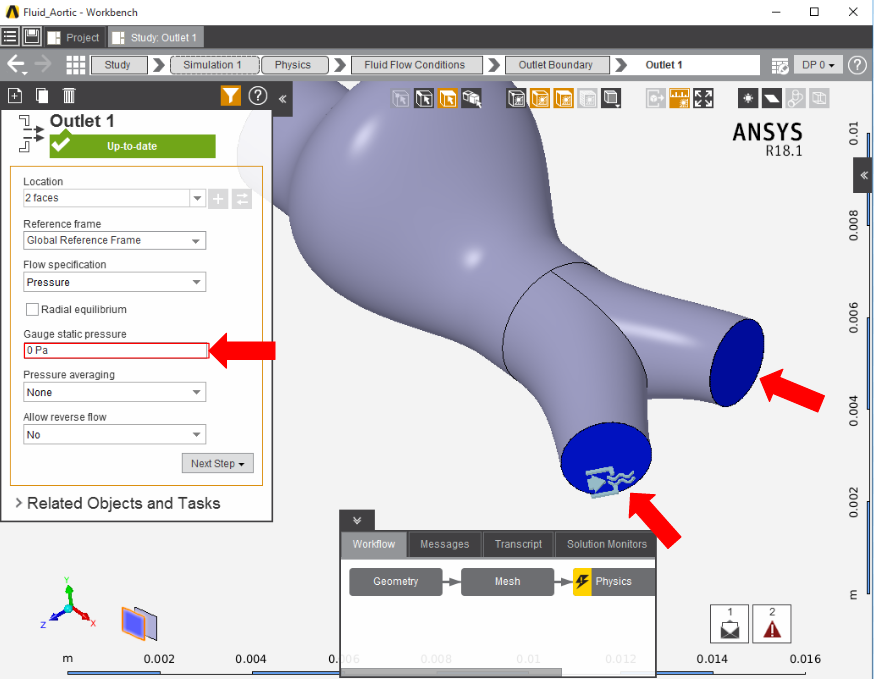This screenshot has width=874, height=679.
Task: Open the Pressure averaging dropdown
Action: click(114, 392)
